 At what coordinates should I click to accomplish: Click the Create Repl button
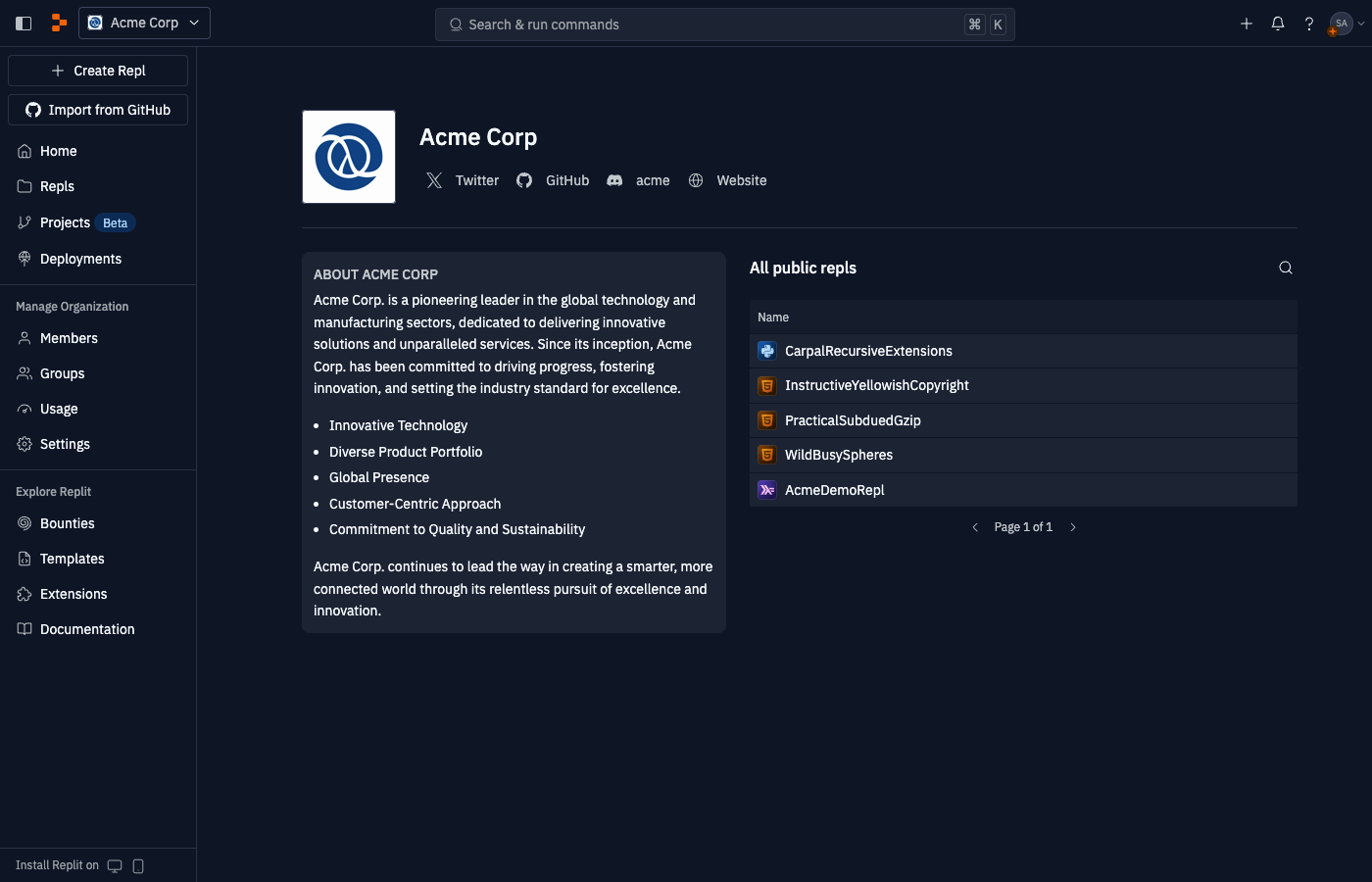[x=98, y=71]
